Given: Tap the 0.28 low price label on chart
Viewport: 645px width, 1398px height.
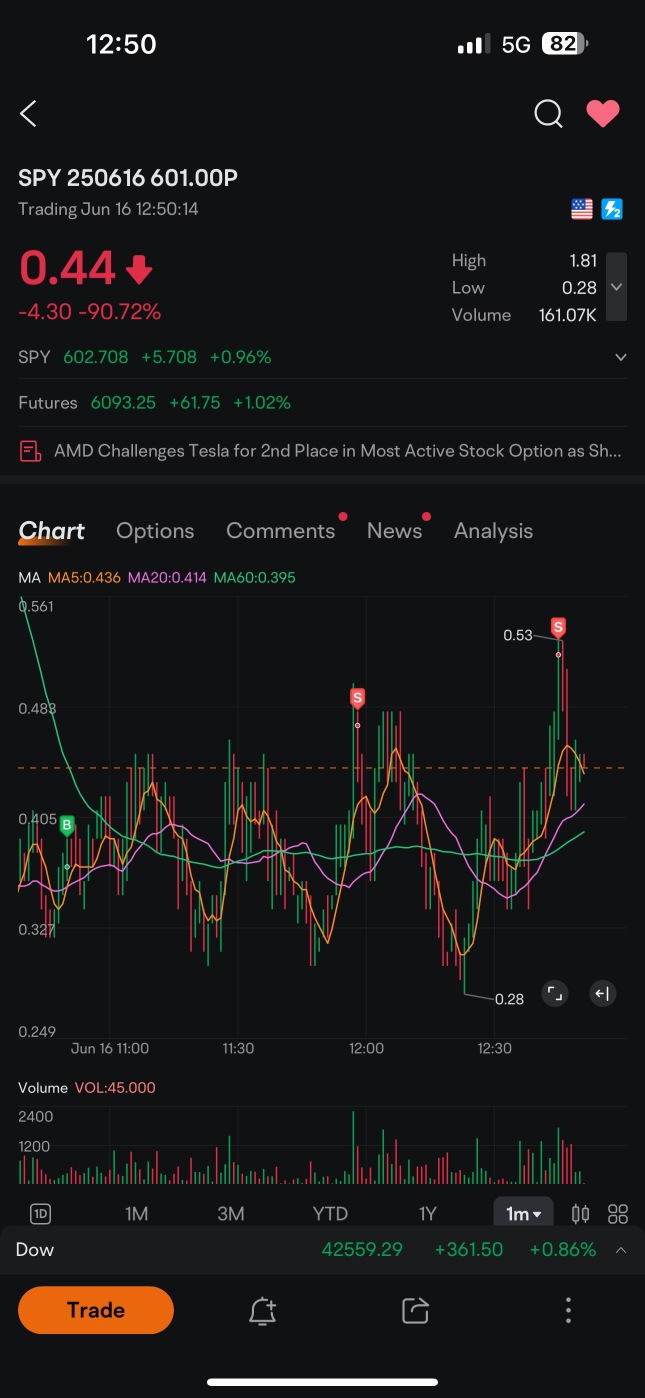Looking at the screenshot, I should tap(509, 998).
